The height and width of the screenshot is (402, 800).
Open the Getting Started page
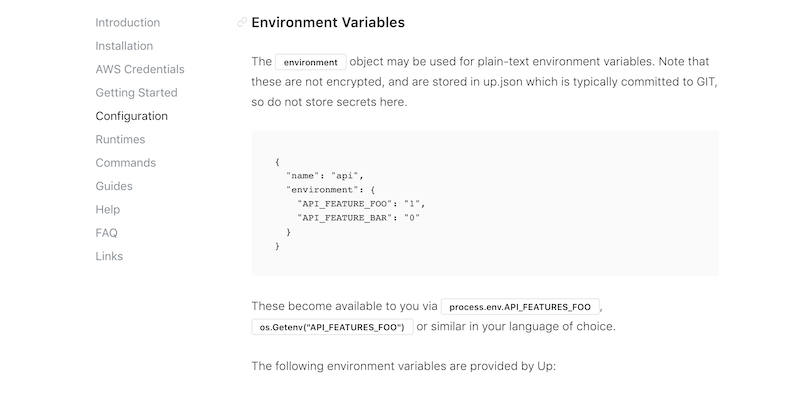pyautogui.click(x=136, y=93)
